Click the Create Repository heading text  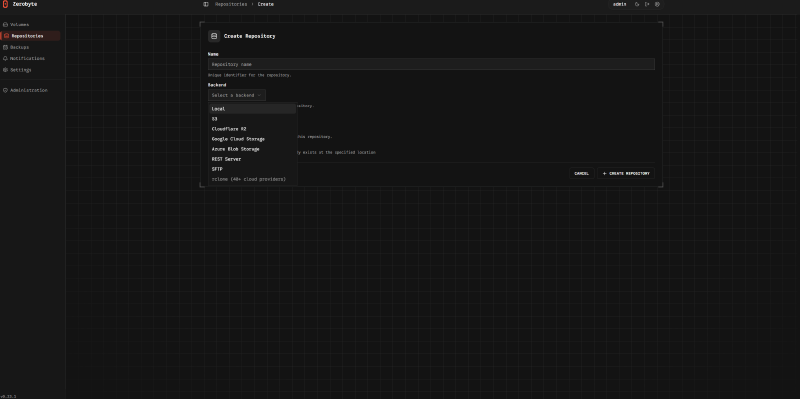tap(249, 36)
